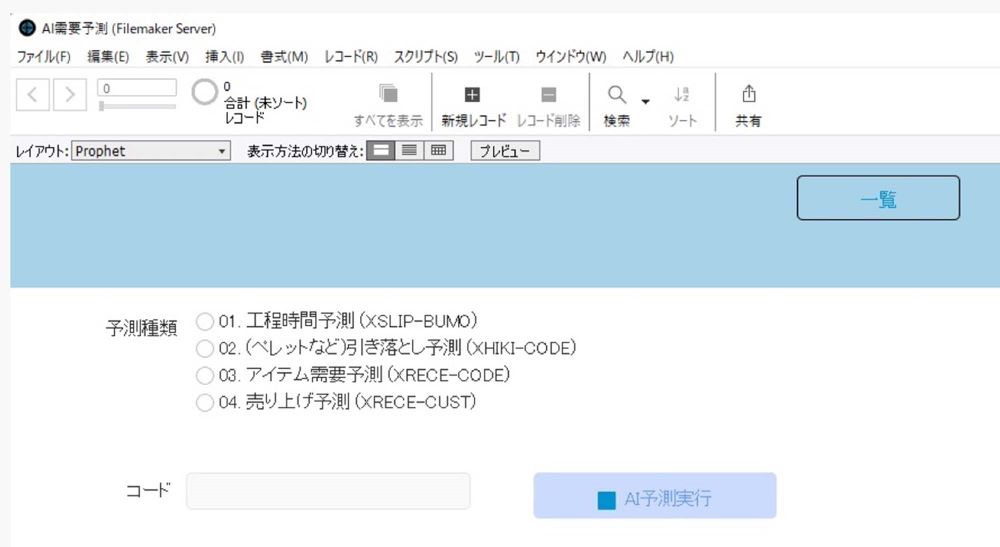The height and width of the screenshot is (547, 1000).
Task: Click the 合計 (未ソート) record count text
Action: 265,103
